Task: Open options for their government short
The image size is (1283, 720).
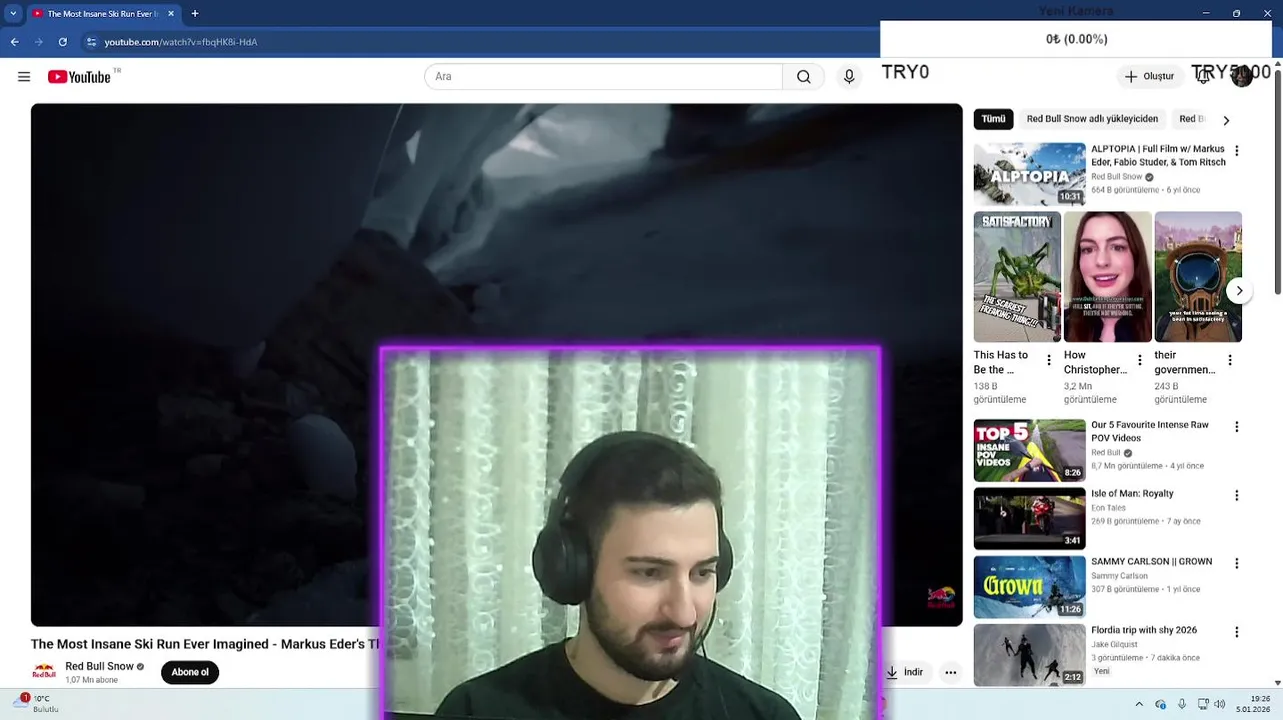Action: 1229,360
